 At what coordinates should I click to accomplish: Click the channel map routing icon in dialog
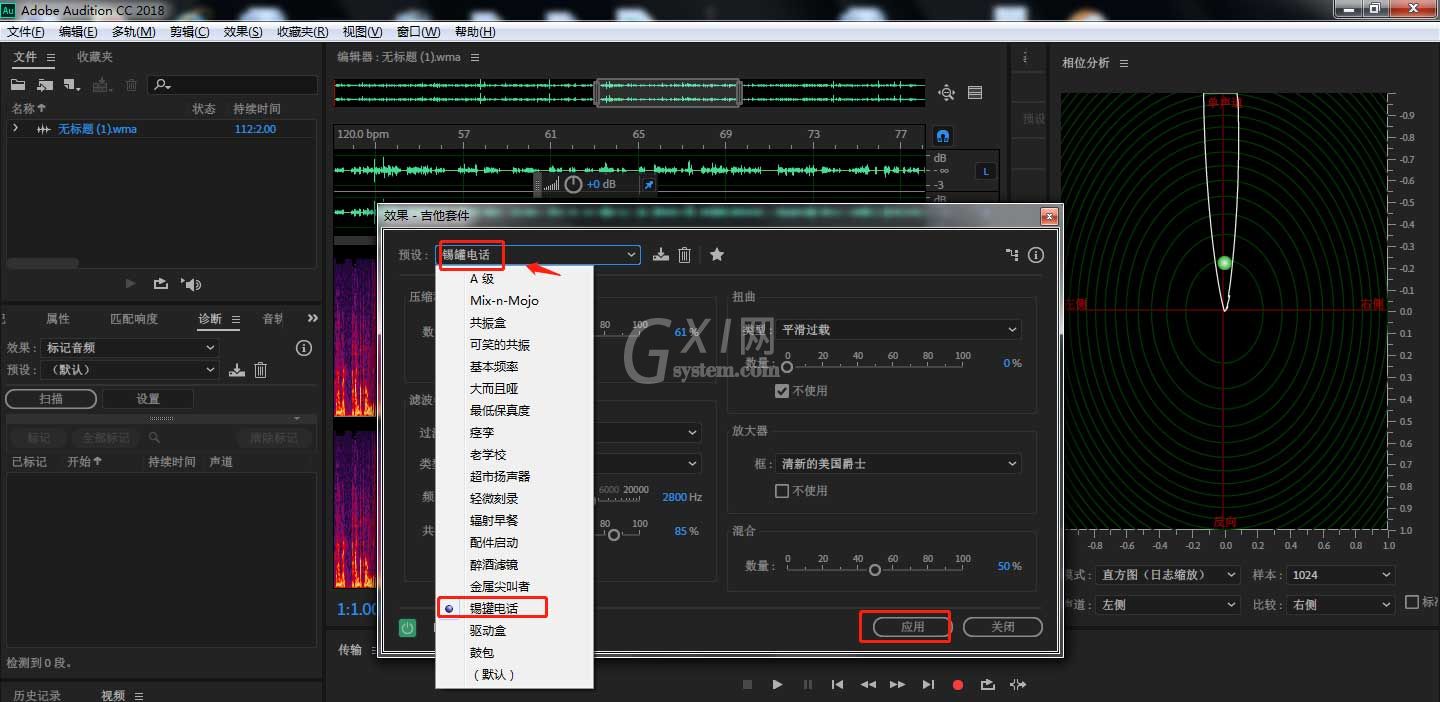tap(1012, 255)
